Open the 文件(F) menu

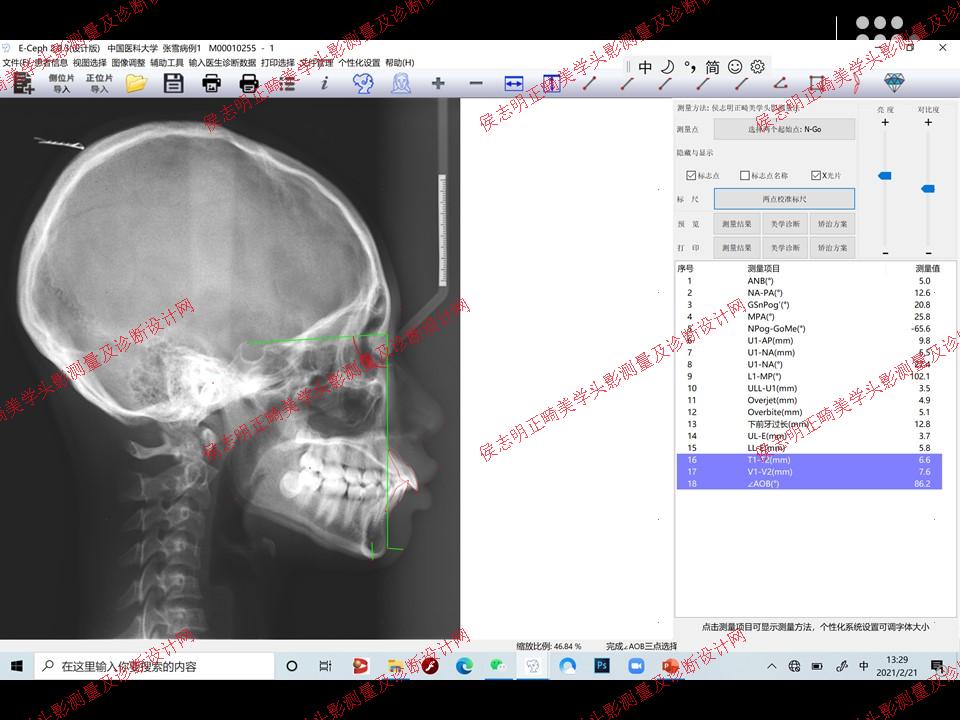pos(15,62)
